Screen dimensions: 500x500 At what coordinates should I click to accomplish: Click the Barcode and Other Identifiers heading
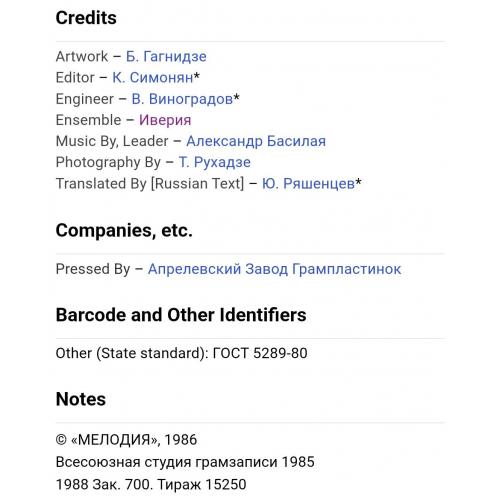pos(181,315)
